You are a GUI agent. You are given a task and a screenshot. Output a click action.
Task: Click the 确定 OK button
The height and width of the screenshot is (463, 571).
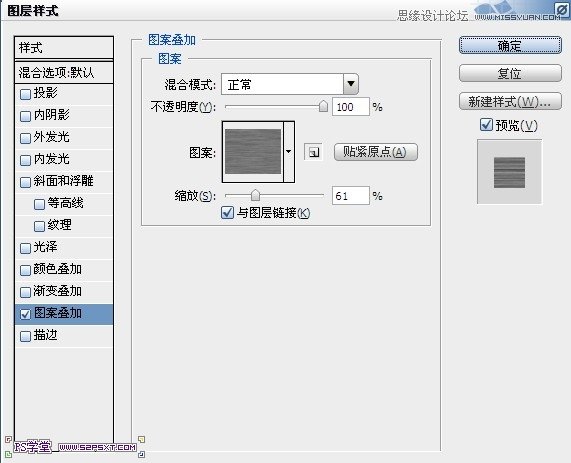click(x=510, y=46)
